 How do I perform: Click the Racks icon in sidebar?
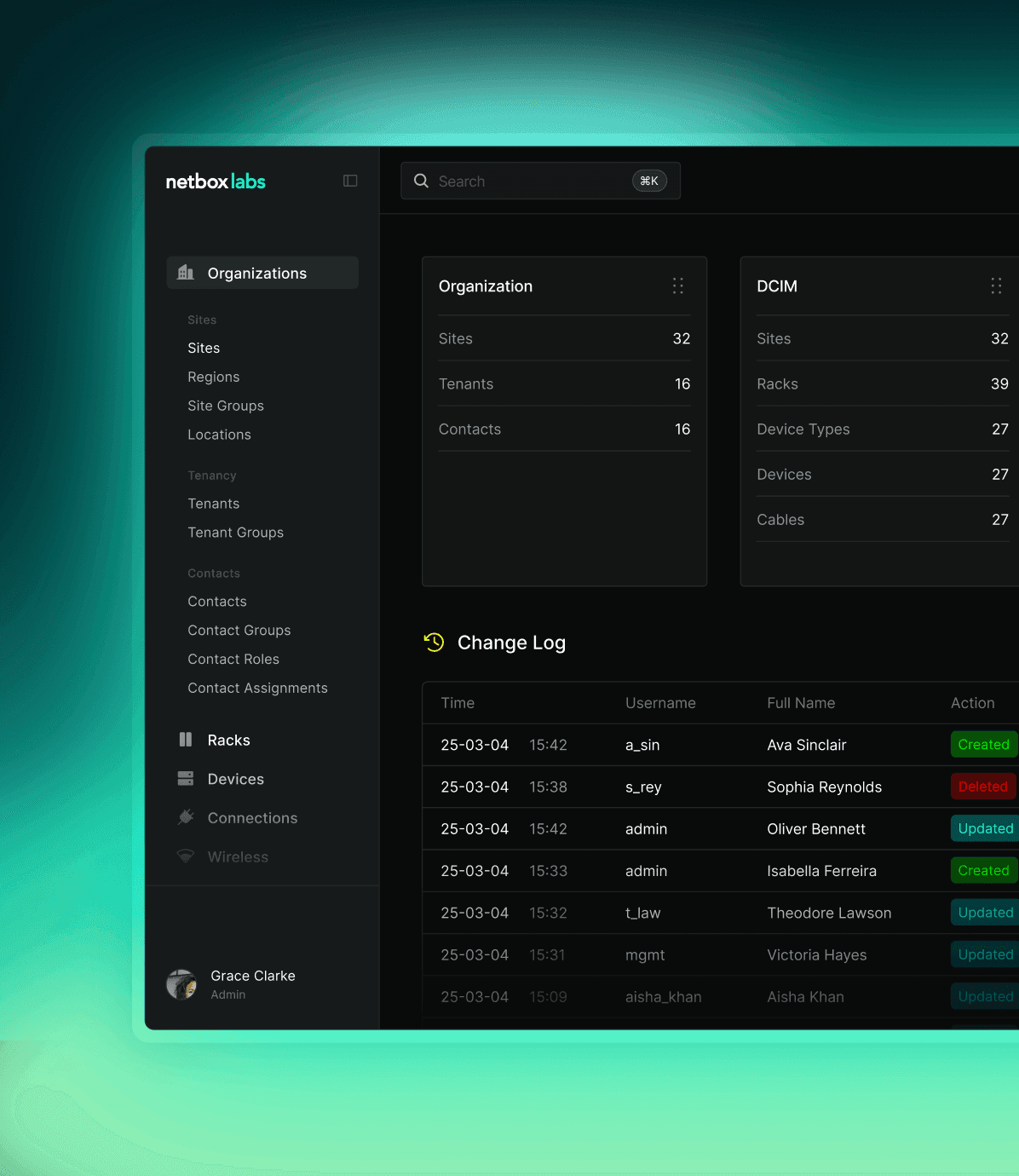coord(186,740)
